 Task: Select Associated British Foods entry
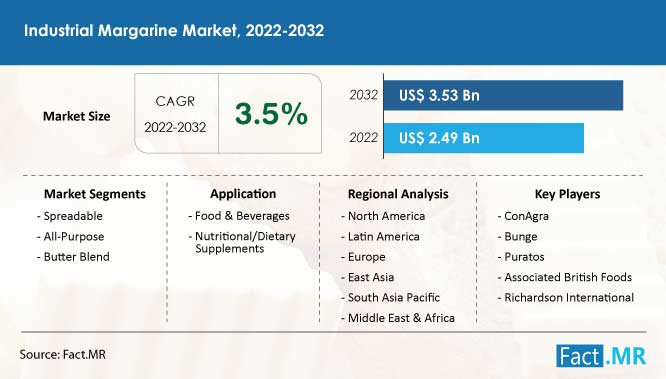564,277
